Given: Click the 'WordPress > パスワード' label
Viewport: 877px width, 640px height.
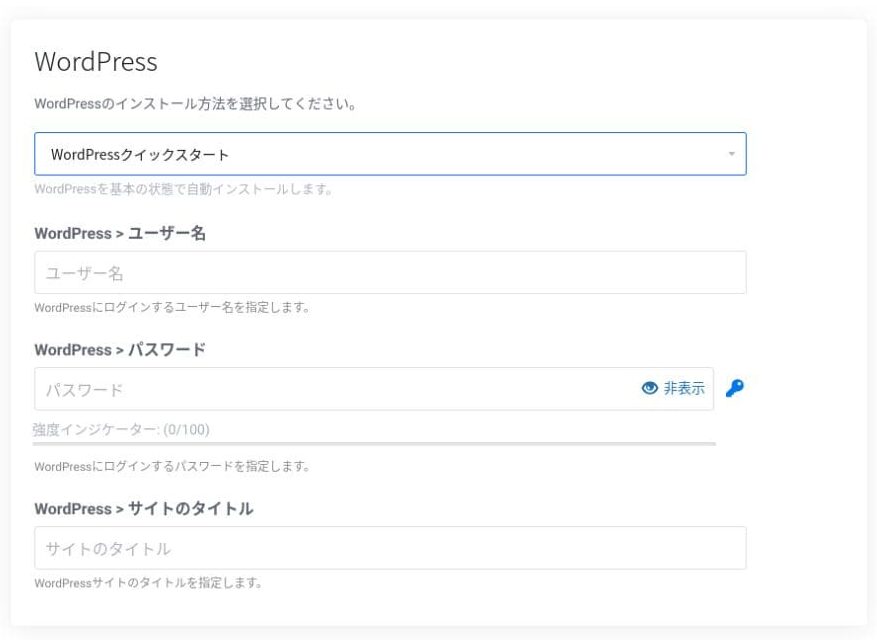Looking at the screenshot, I should pos(120,350).
